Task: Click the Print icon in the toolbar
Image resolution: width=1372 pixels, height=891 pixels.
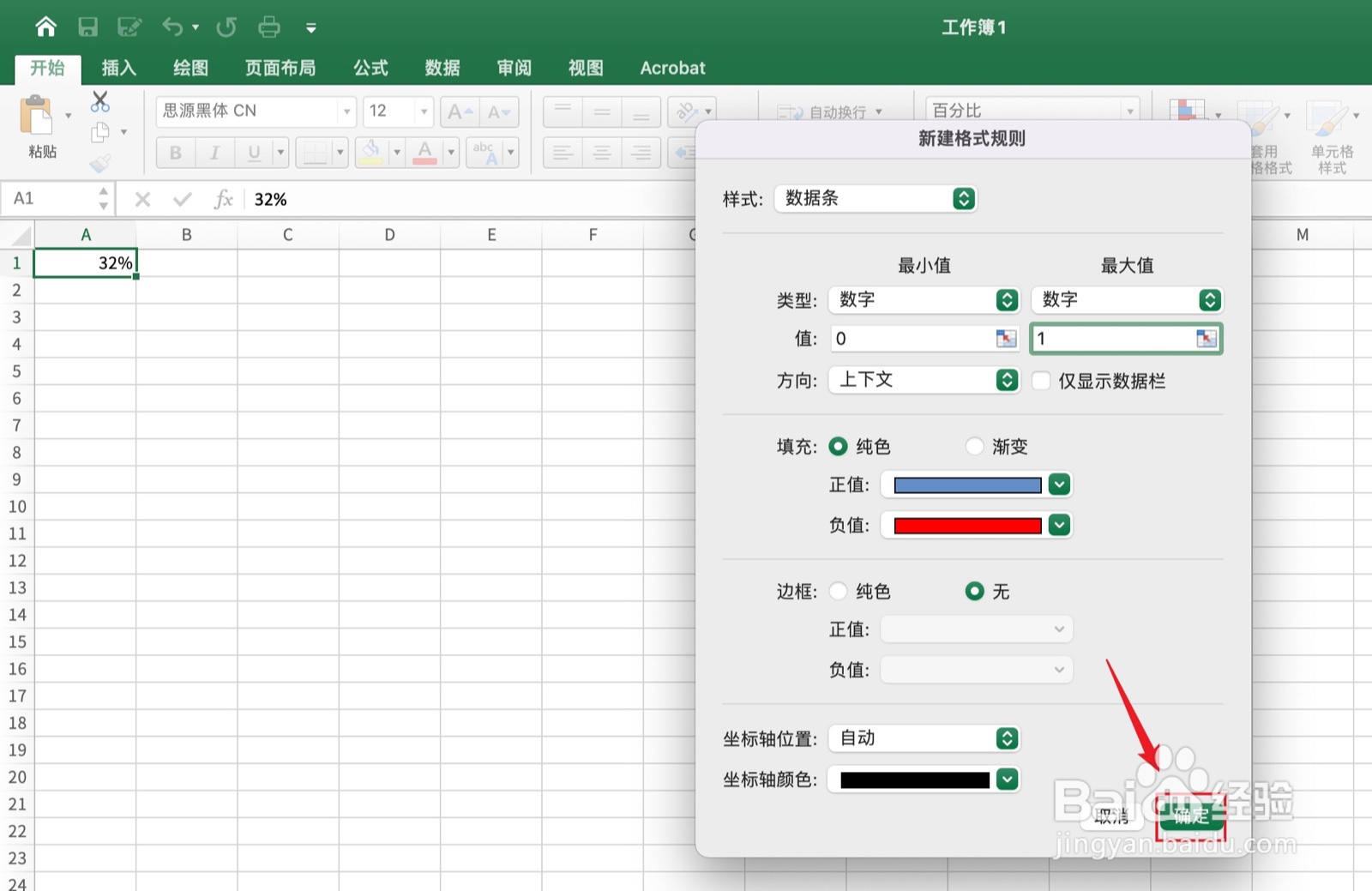Action: [269, 27]
